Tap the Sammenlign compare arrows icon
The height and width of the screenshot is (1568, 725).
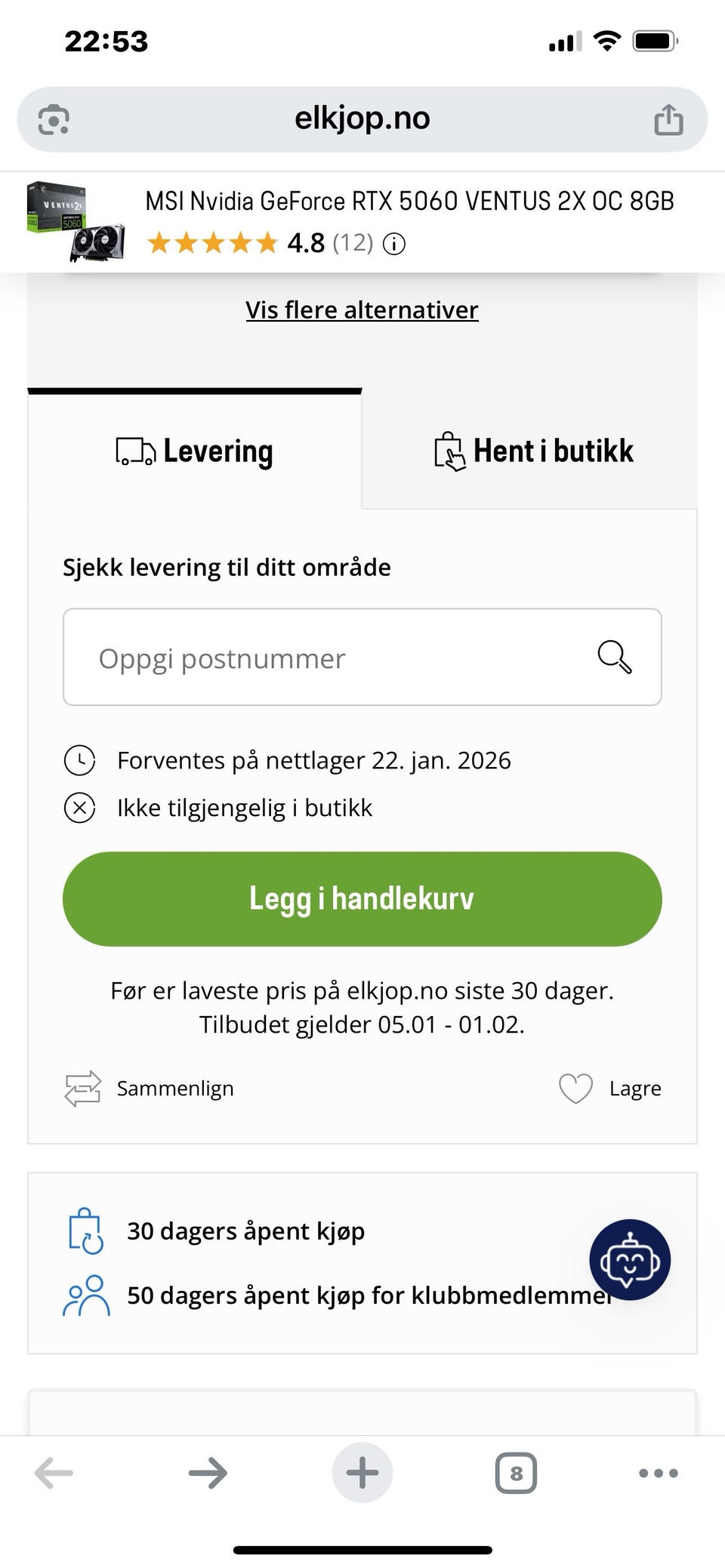click(82, 1089)
